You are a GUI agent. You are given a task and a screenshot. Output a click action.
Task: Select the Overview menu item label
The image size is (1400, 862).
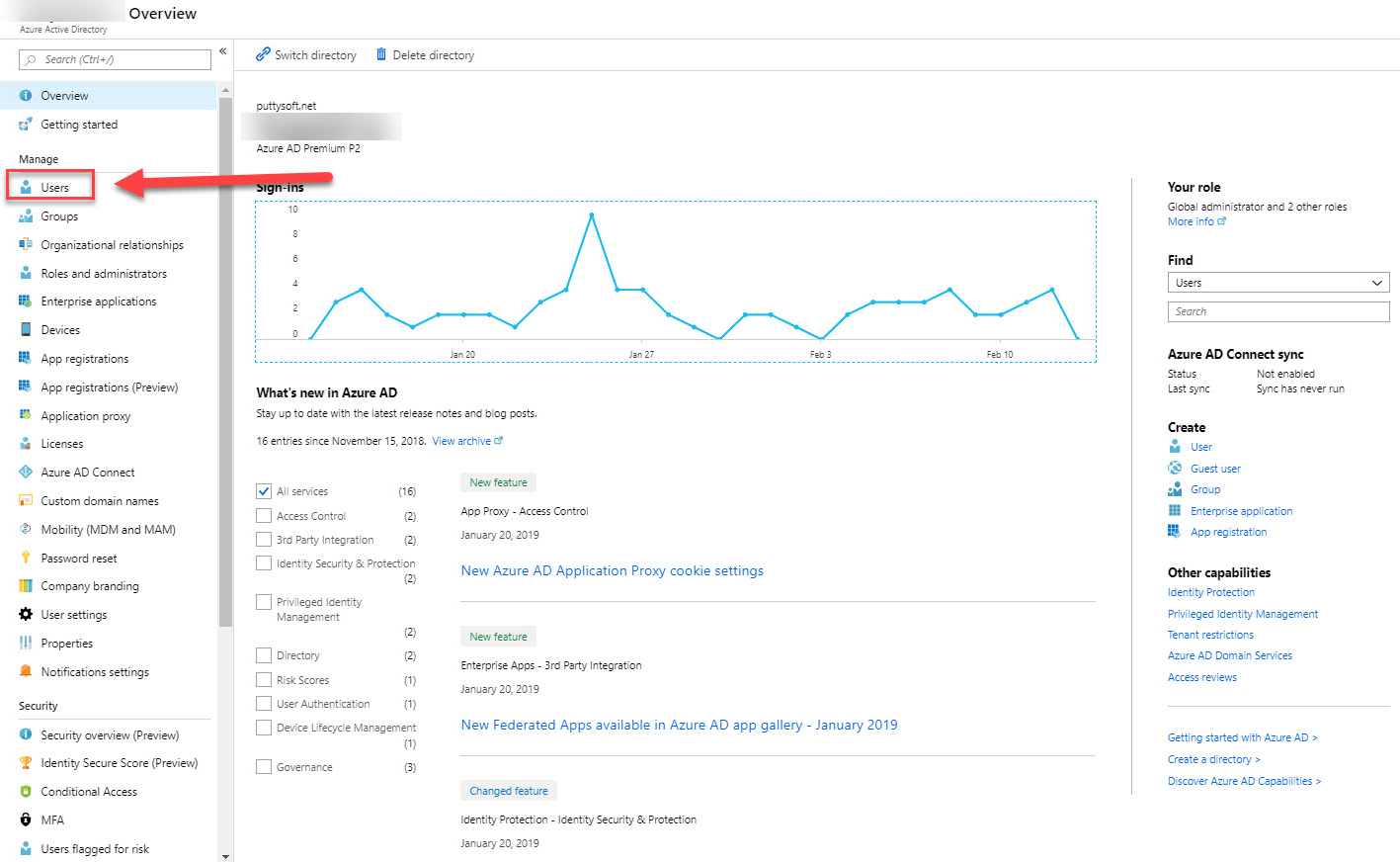[64, 96]
